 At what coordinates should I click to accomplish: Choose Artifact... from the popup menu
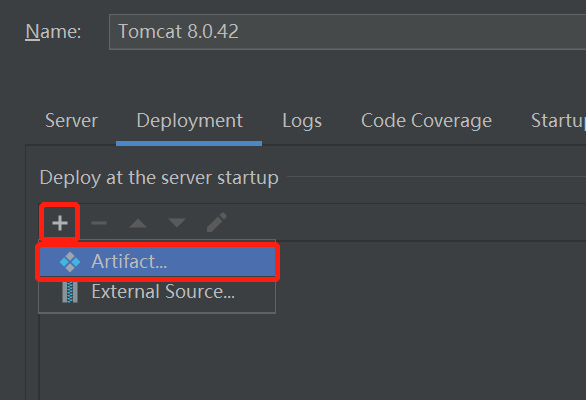click(157, 262)
